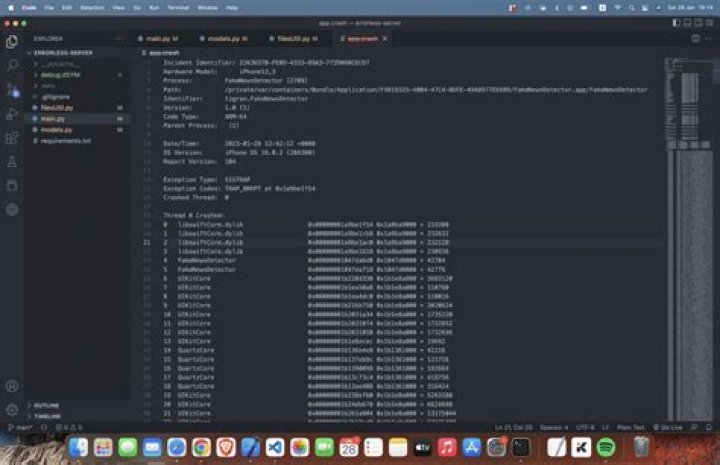Open Source Control view in activity bar
Screen dimensions: 720x465
pos(12,90)
